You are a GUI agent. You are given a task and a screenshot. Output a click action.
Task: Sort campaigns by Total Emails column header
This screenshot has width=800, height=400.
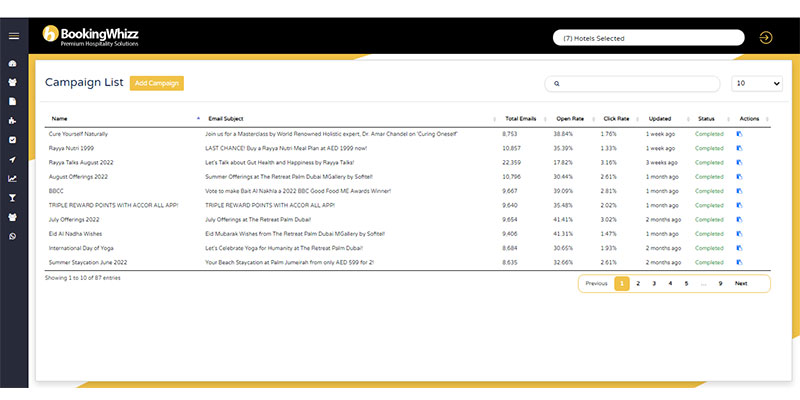coord(522,118)
